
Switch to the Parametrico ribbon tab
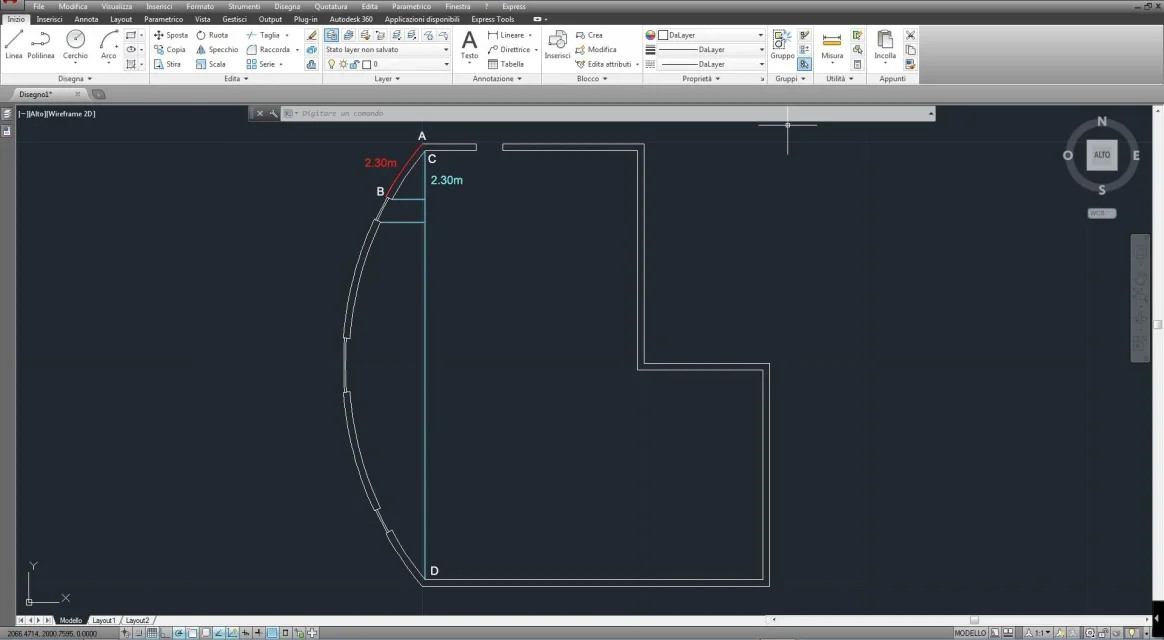click(x=163, y=19)
